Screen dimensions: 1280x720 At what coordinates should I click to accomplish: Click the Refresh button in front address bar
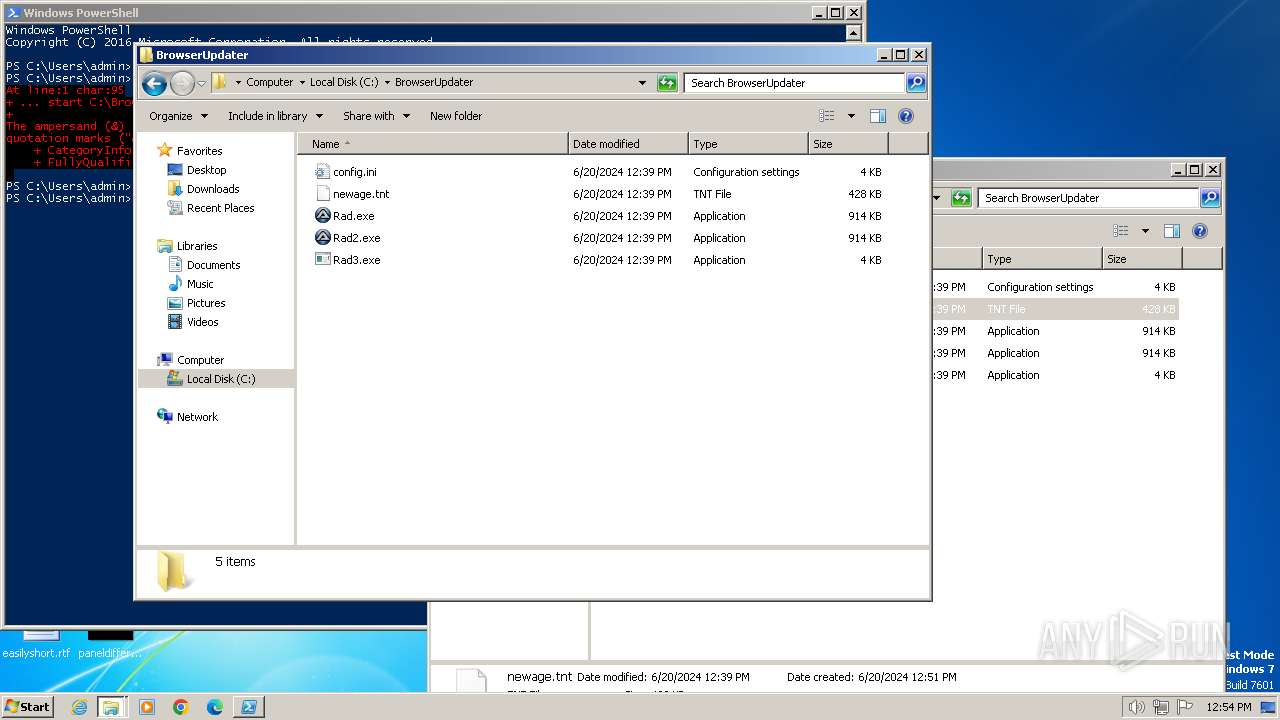pyautogui.click(x=667, y=83)
